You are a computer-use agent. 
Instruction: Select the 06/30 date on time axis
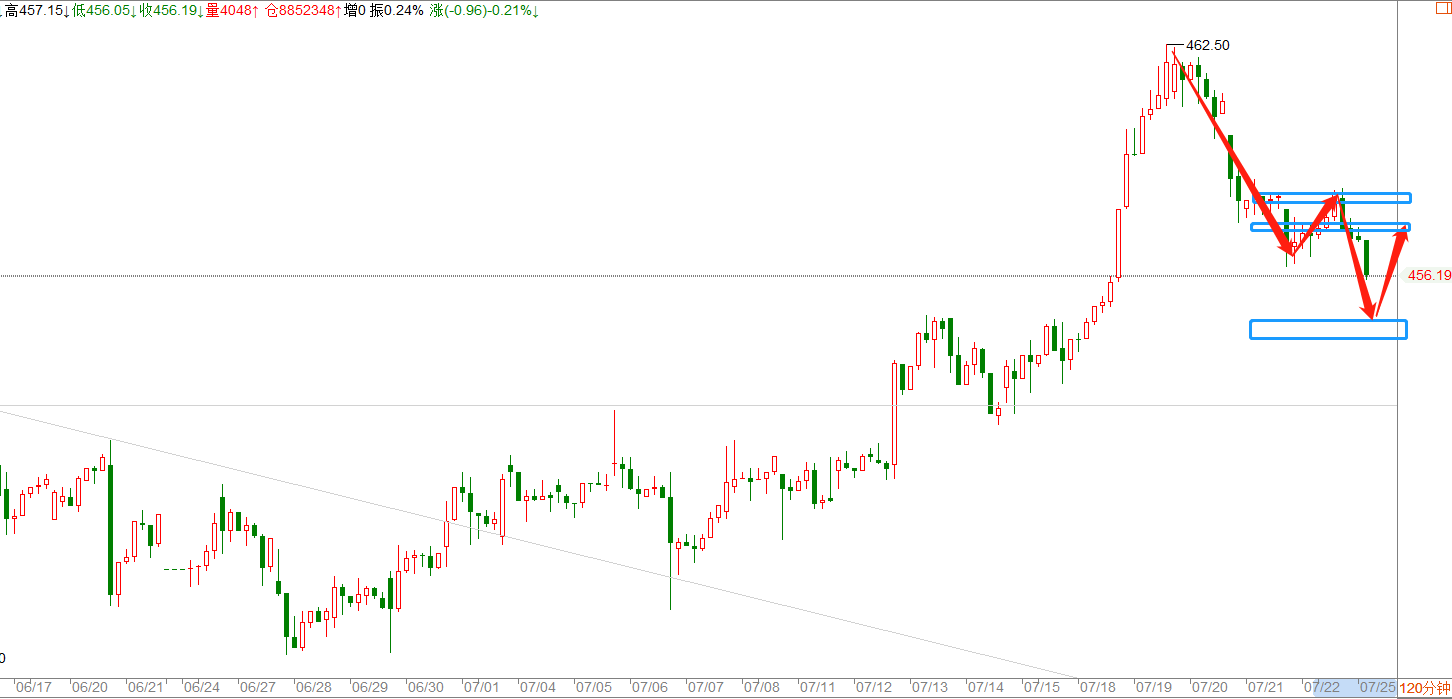(x=427, y=688)
